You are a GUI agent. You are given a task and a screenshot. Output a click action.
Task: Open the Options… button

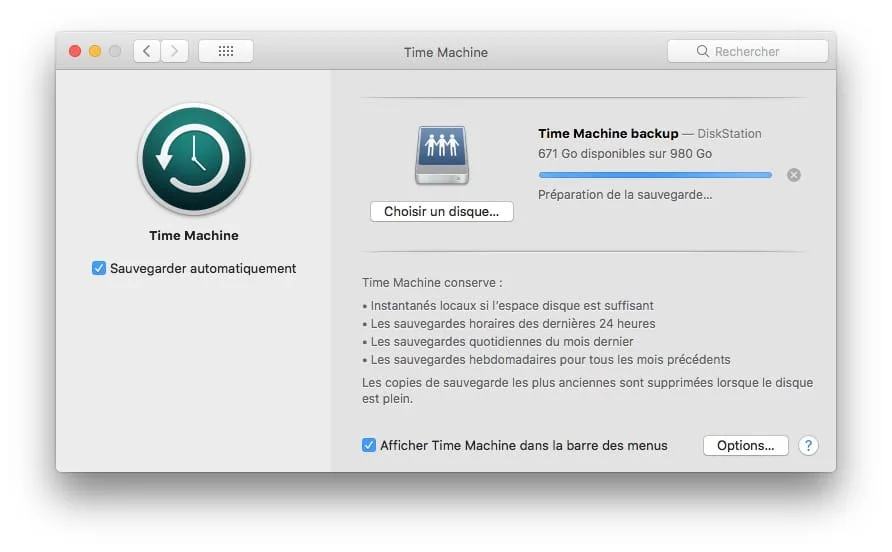745,446
